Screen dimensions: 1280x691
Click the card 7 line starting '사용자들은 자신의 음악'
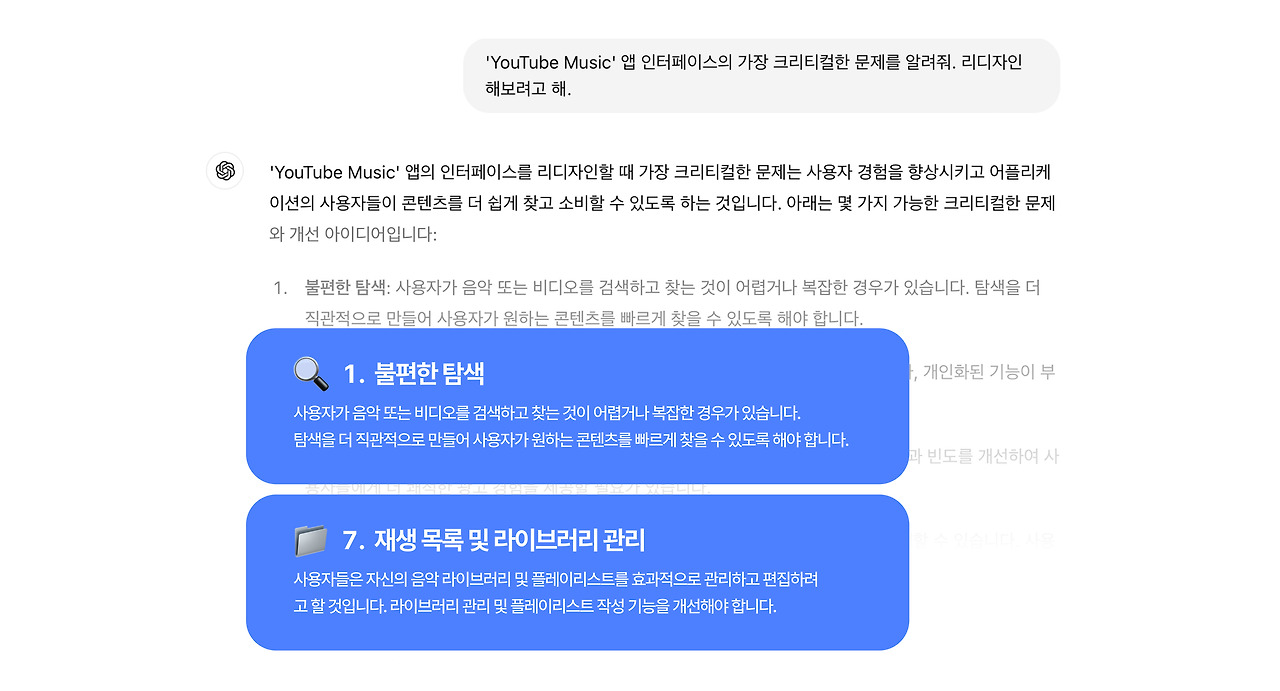tap(556, 579)
